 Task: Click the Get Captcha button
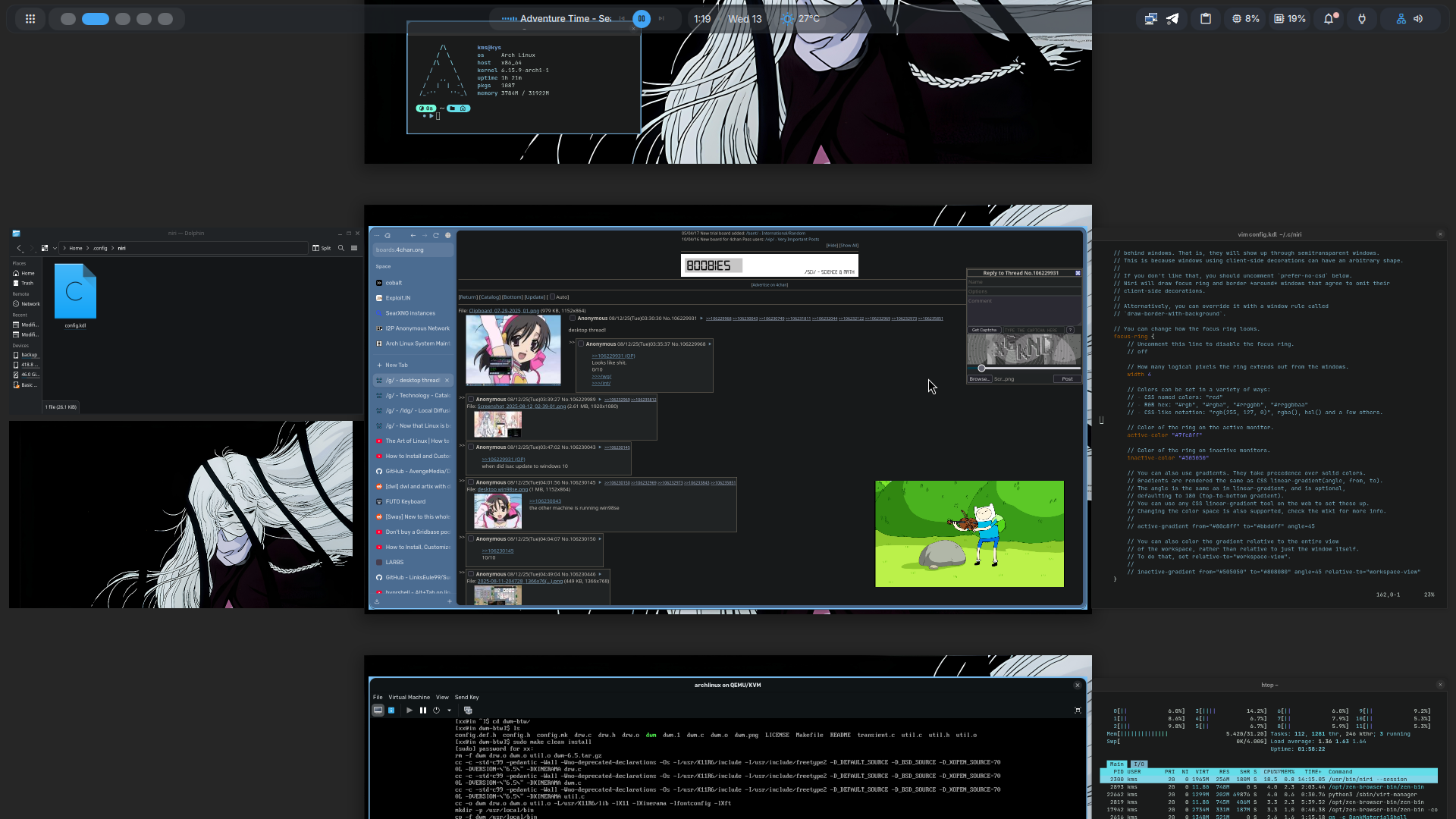coord(984,330)
